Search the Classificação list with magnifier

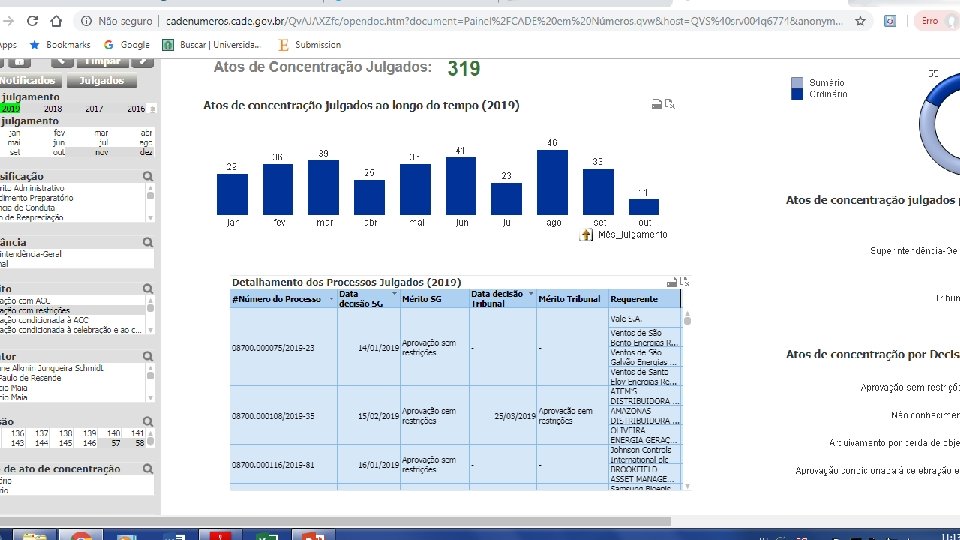tap(148, 176)
